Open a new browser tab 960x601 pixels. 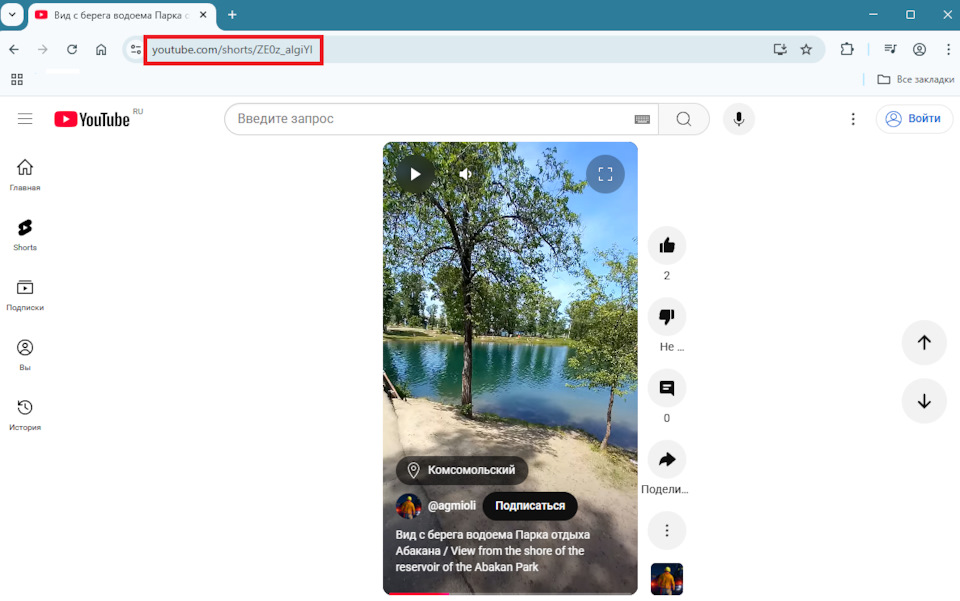pyautogui.click(x=232, y=15)
